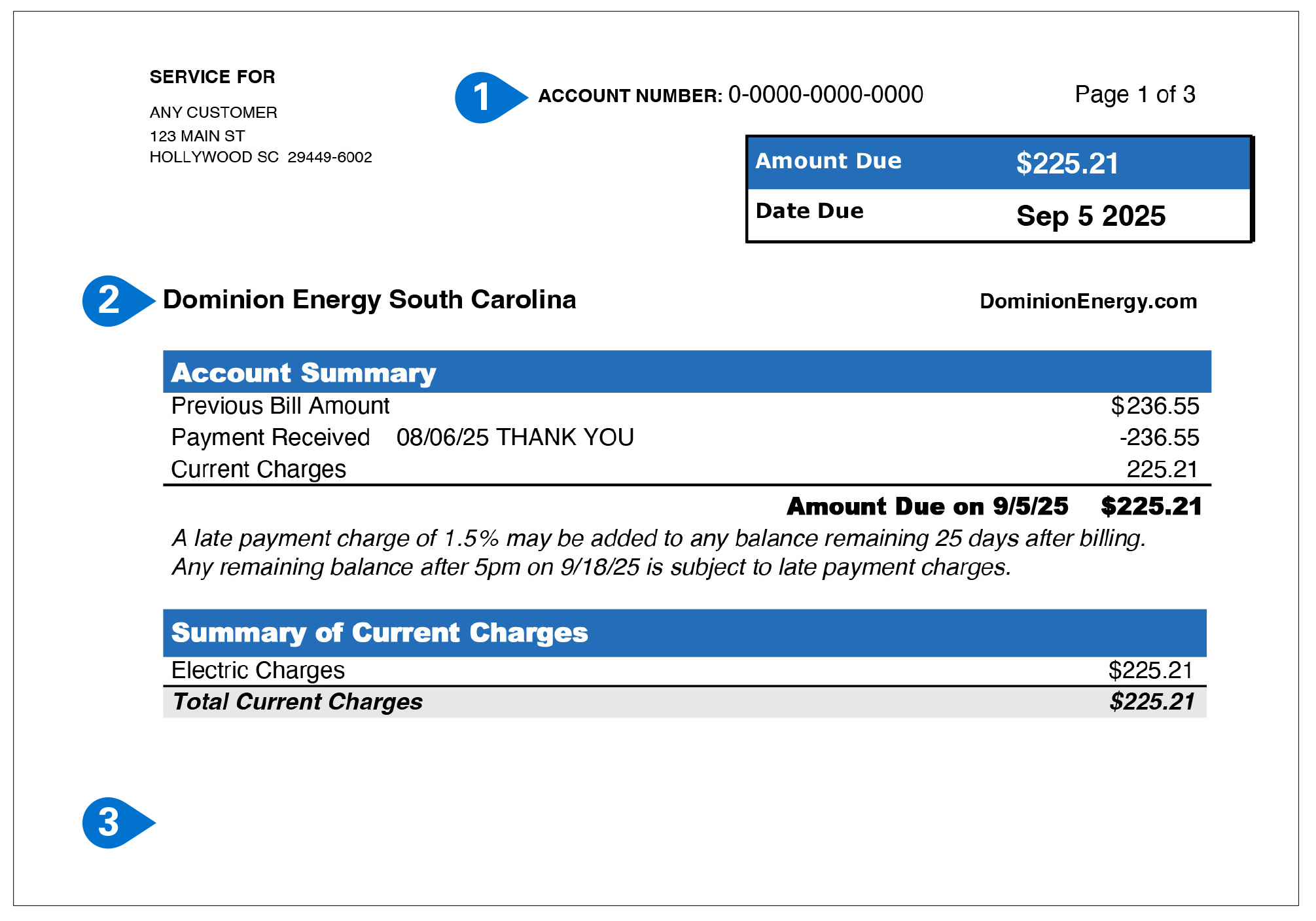Click the Account Summary header bar
The width and height of the screenshot is (1316, 921).
tap(687, 372)
